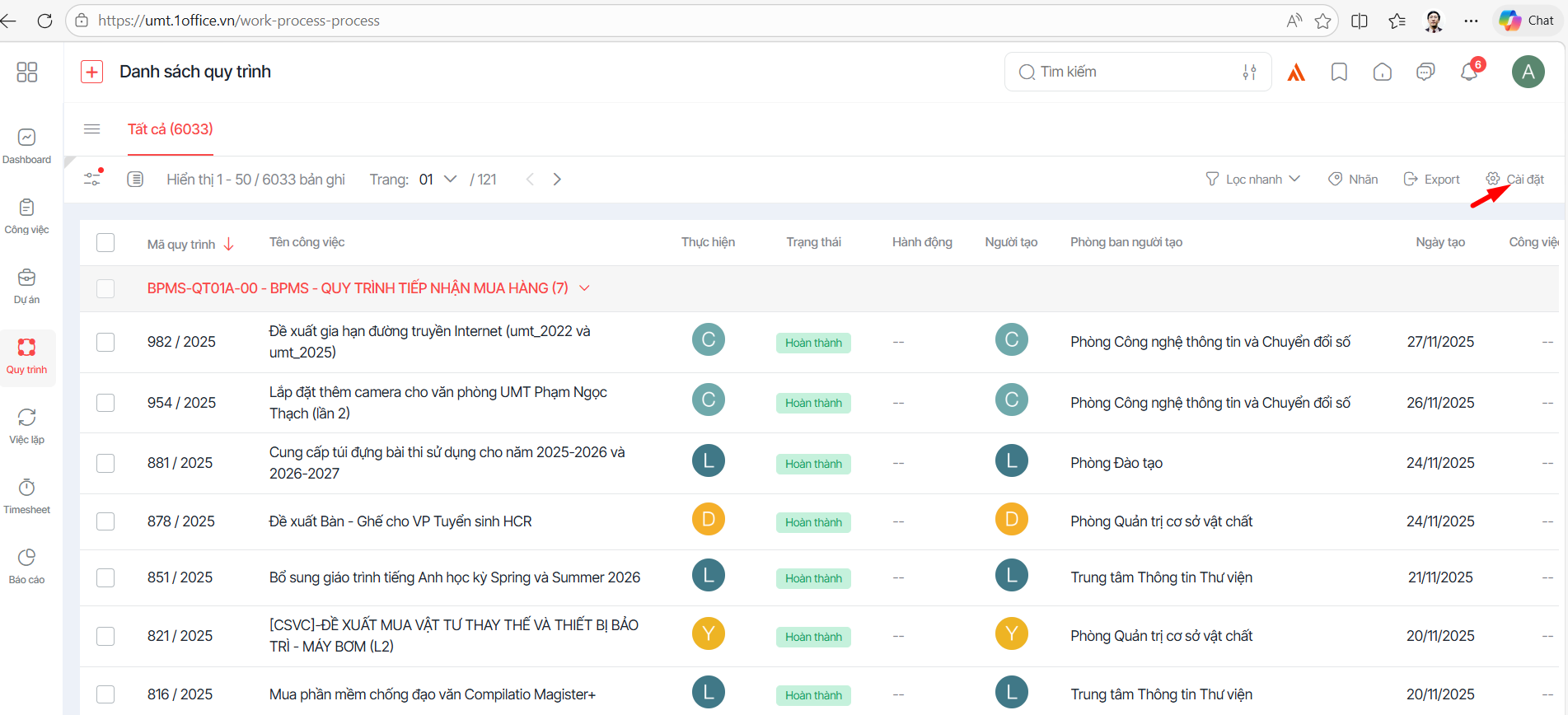Open the Việc lặp sidebar menu item
This screenshot has height=715, width=1568.
point(27,426)
